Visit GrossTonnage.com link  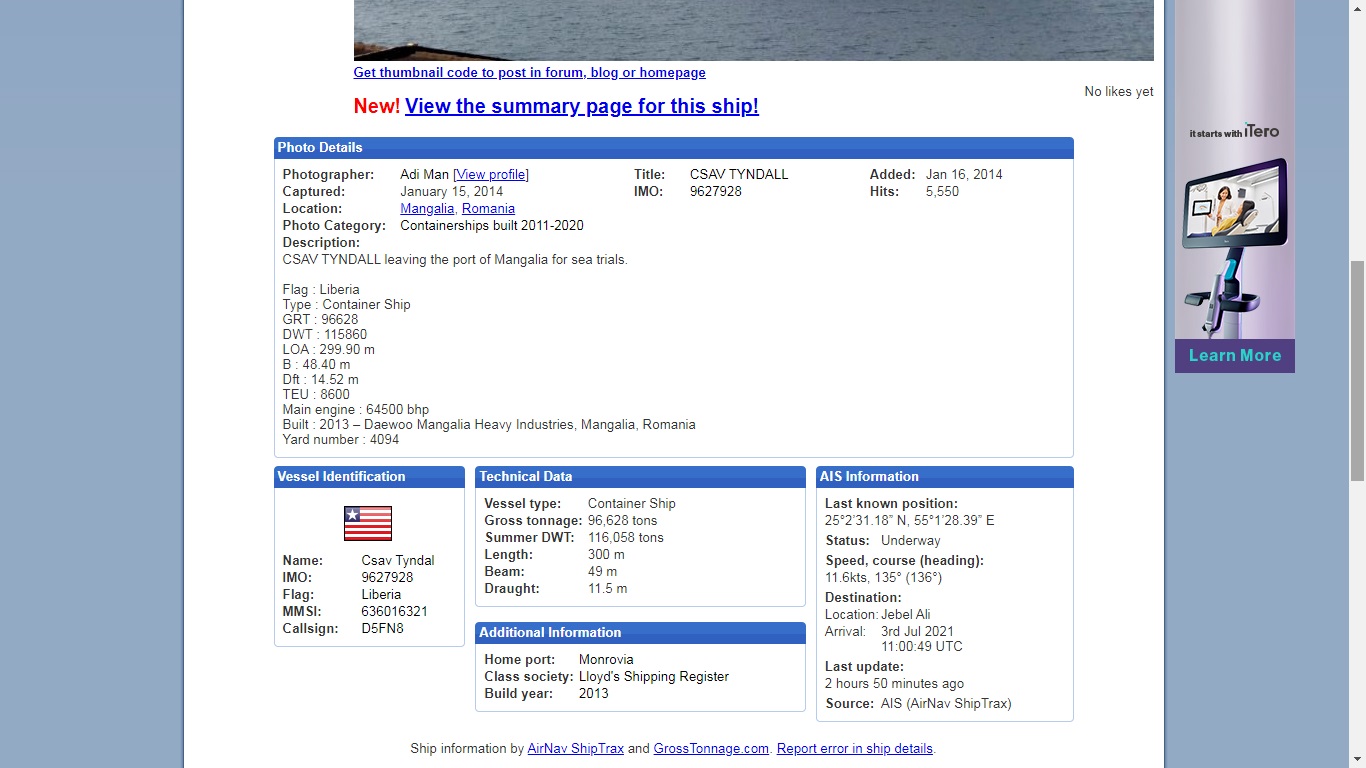tap(711, 749)
